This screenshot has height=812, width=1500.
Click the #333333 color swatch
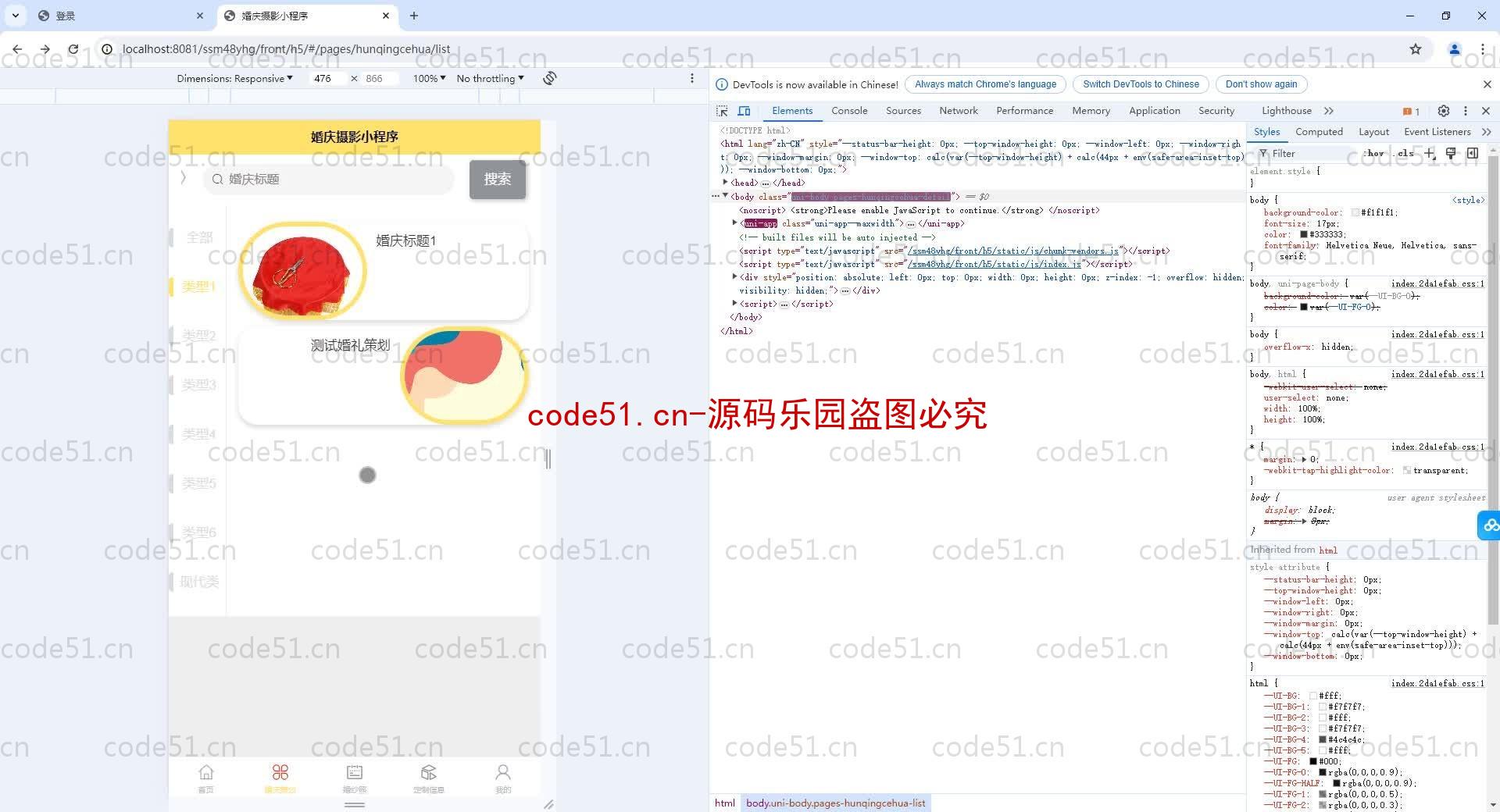click(1304, 234)
